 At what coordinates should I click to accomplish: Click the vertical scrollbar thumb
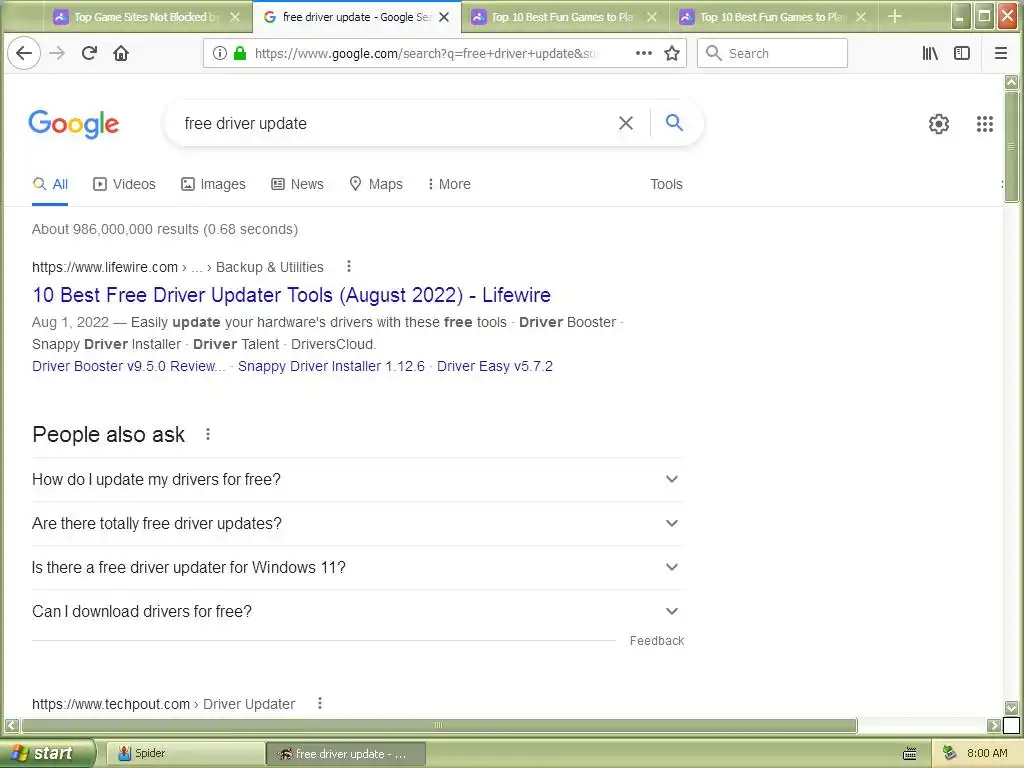click(1011, 147)
